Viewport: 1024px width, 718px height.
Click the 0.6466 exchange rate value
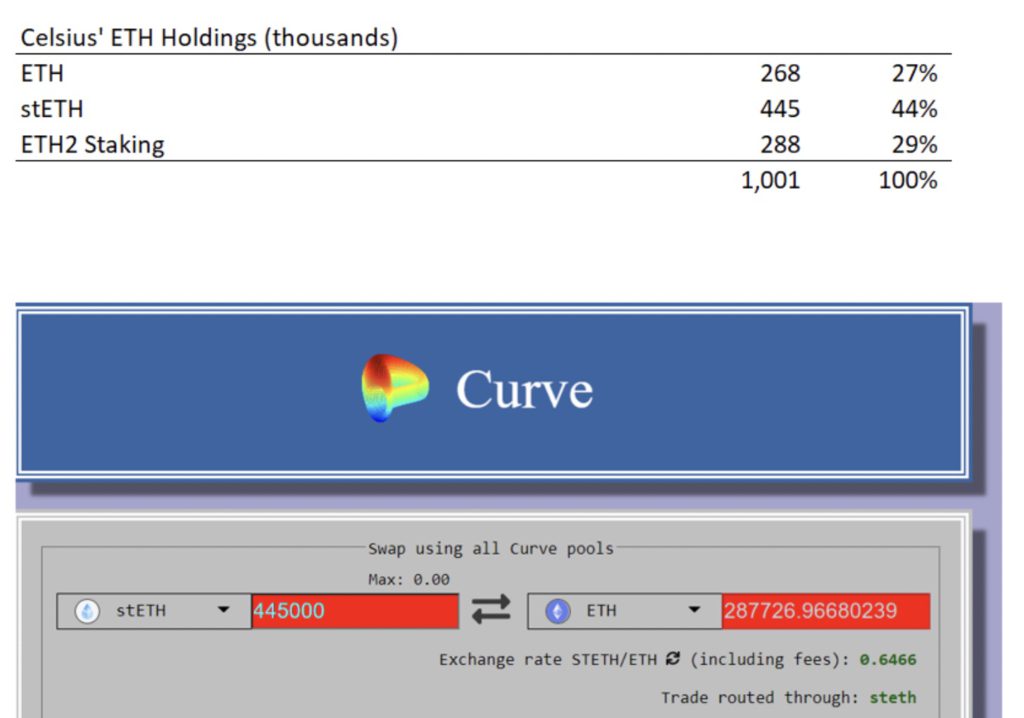point(890,660)
